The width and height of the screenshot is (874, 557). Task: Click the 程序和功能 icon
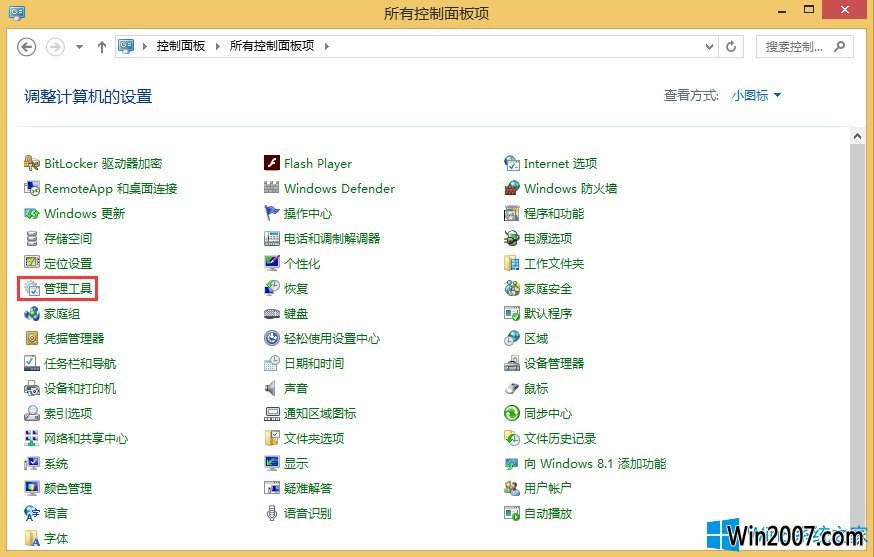(512, 213)
